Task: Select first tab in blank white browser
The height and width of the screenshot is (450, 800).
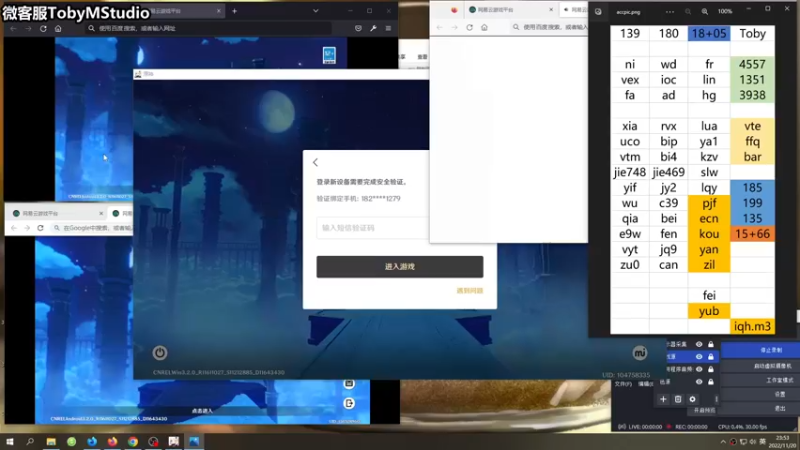Action: [x=510, y=10]
